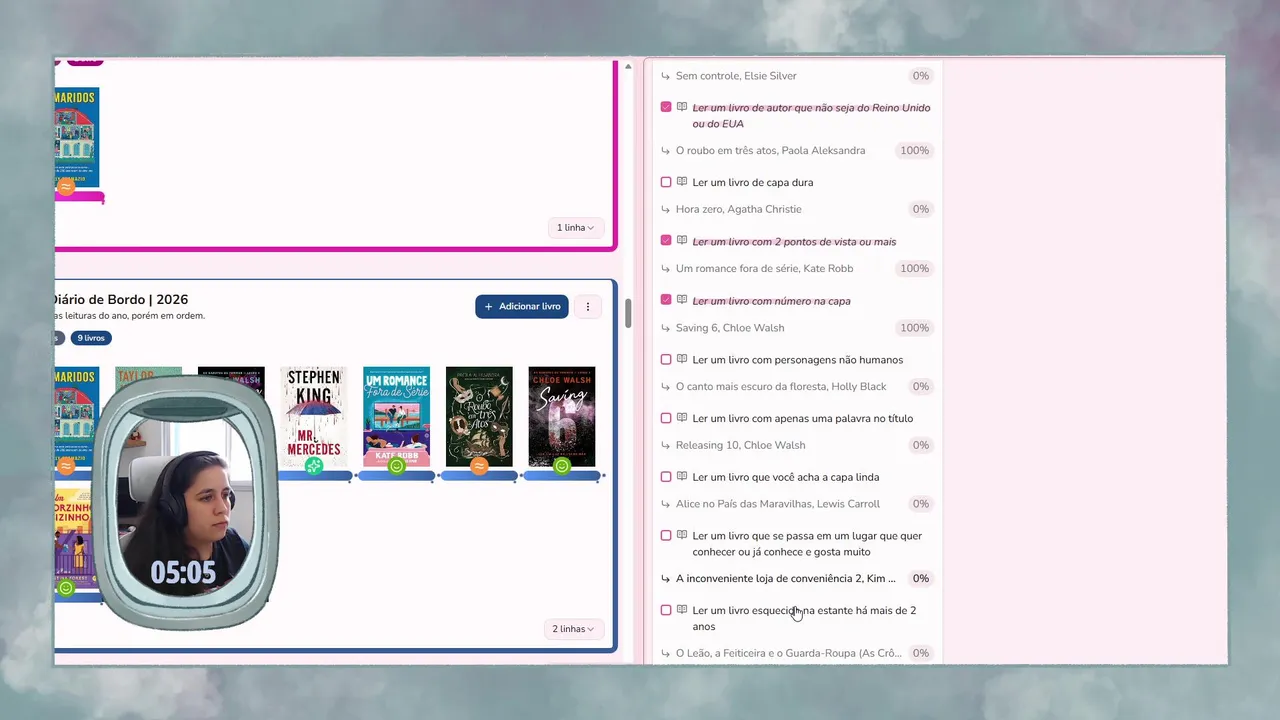This screenshot has width=1280, height=720.
Task: Click the shelves panel scroll-up arrow
Action: pos(629,67)
